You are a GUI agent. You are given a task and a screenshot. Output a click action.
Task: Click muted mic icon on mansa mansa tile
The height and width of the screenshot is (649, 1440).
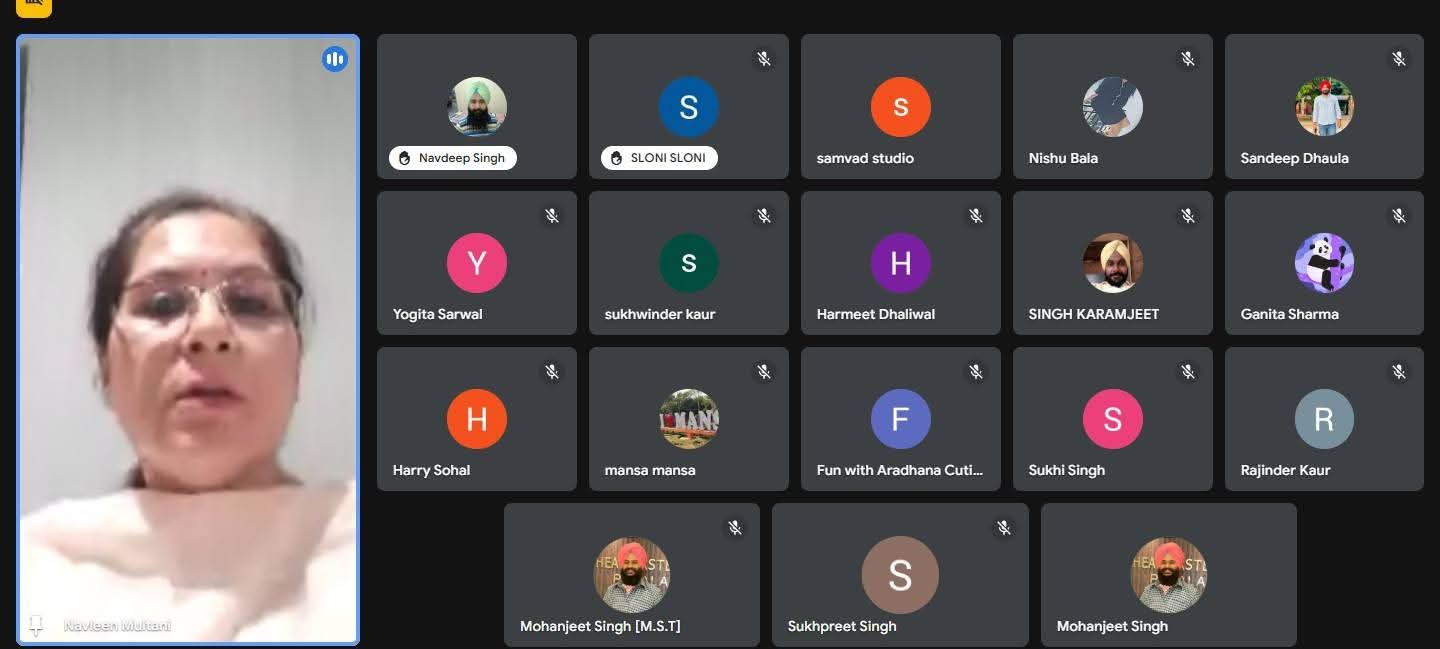pos(764,372)
